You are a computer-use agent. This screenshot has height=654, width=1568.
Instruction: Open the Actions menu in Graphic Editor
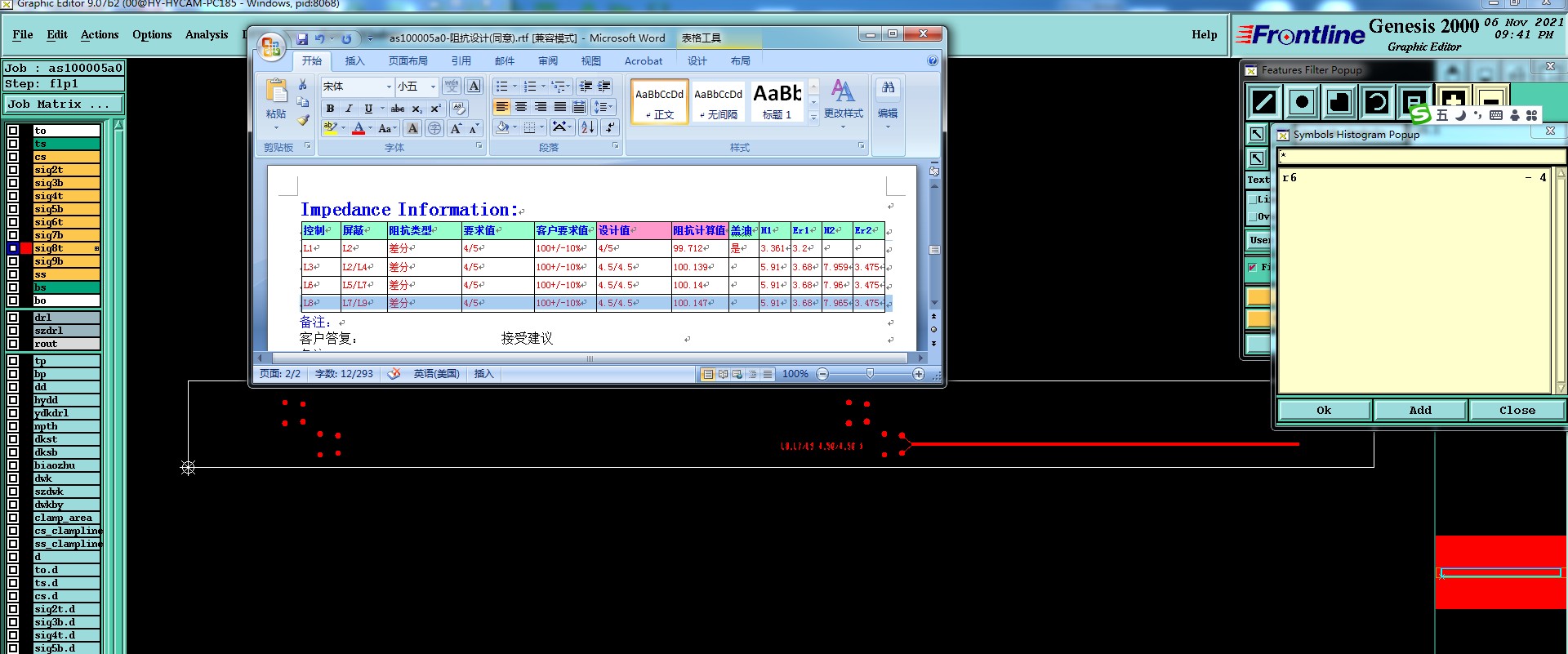[x=100, y=34]
